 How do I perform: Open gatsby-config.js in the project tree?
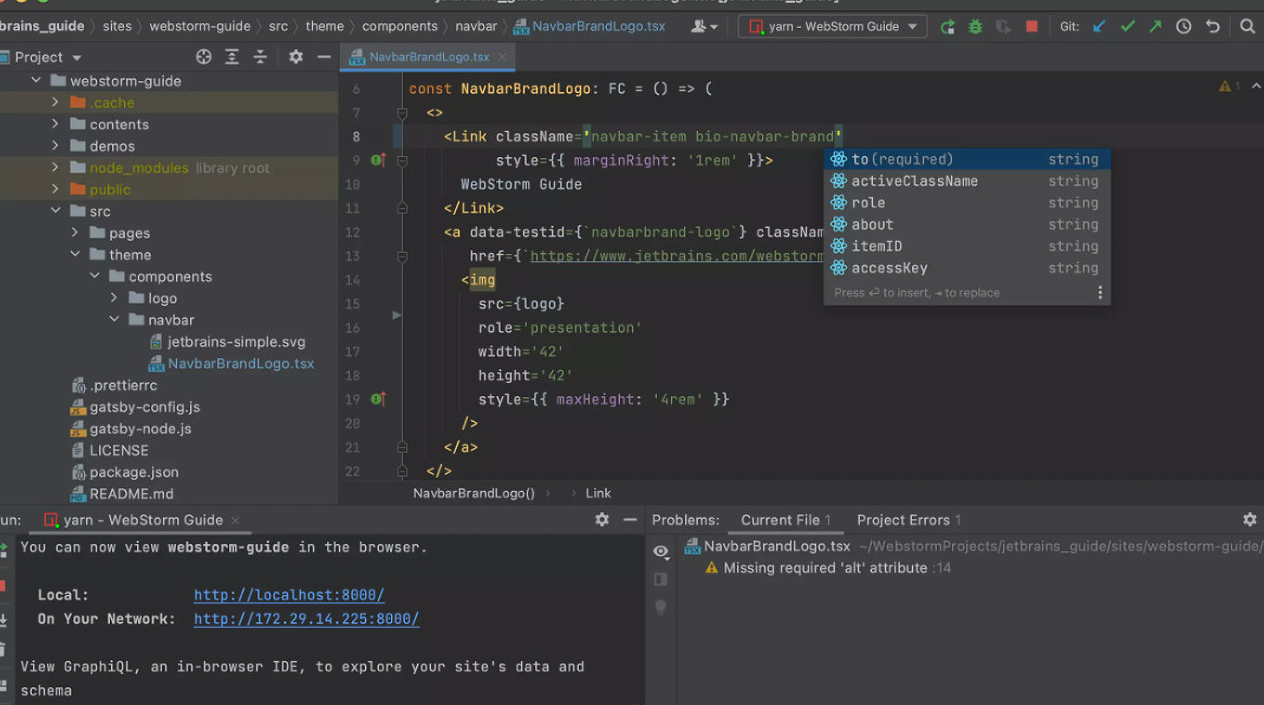pyautogui.click(x=144, y=407)
